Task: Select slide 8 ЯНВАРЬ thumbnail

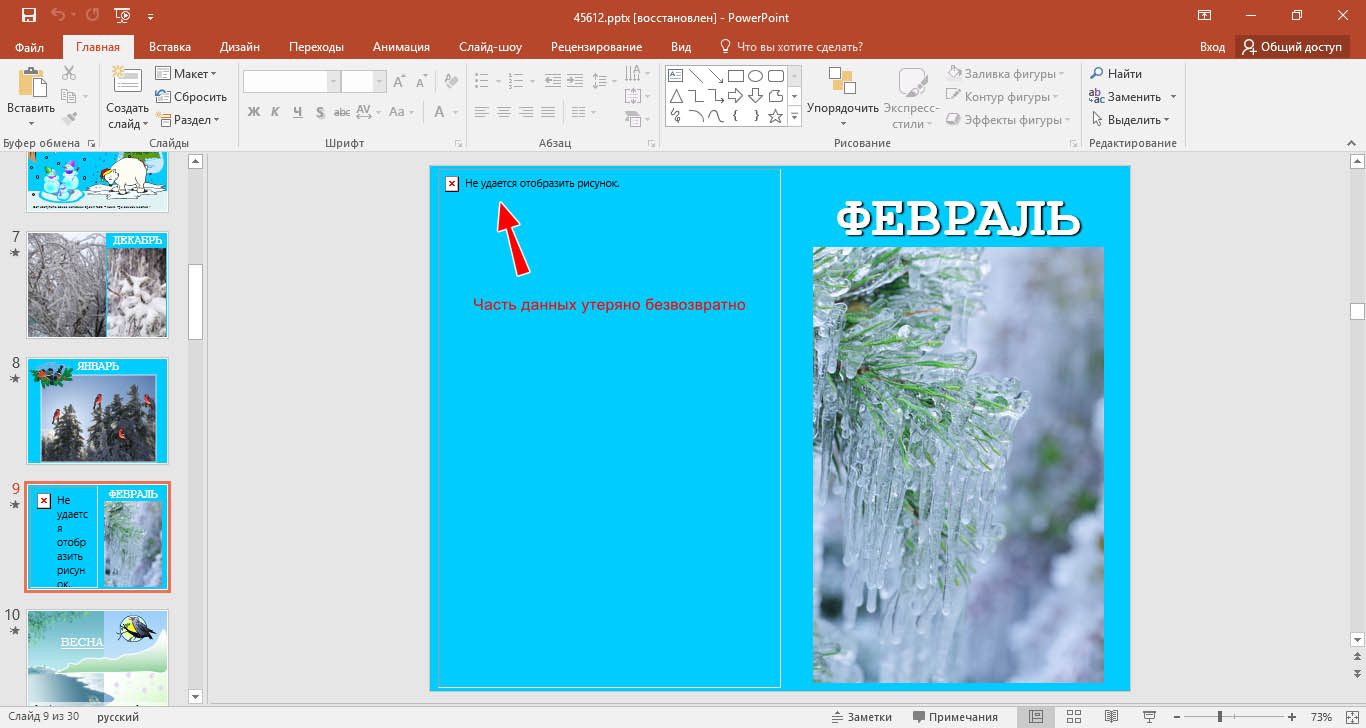Action: pos(98,410)
